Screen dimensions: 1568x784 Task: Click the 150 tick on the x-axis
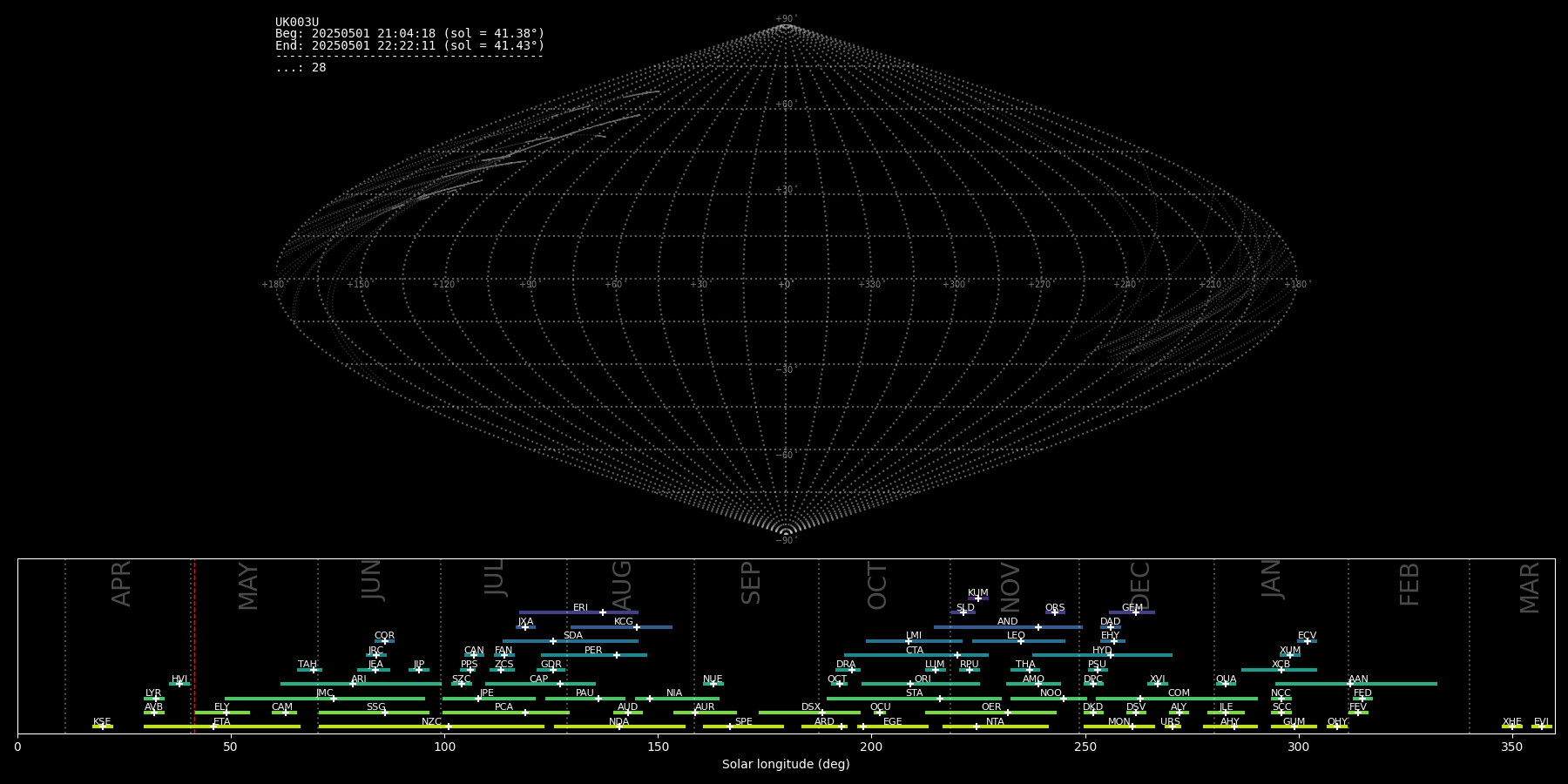(x=658, y=747)
